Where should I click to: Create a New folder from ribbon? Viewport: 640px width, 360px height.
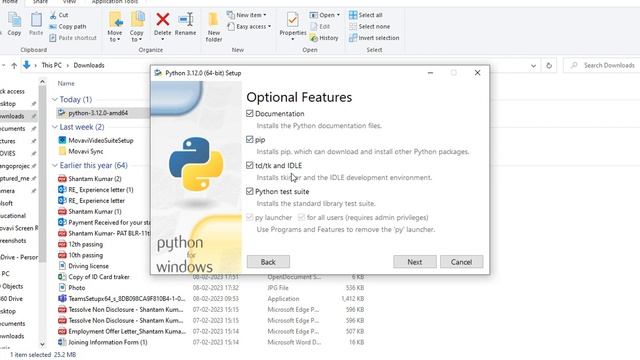point(214,27)
